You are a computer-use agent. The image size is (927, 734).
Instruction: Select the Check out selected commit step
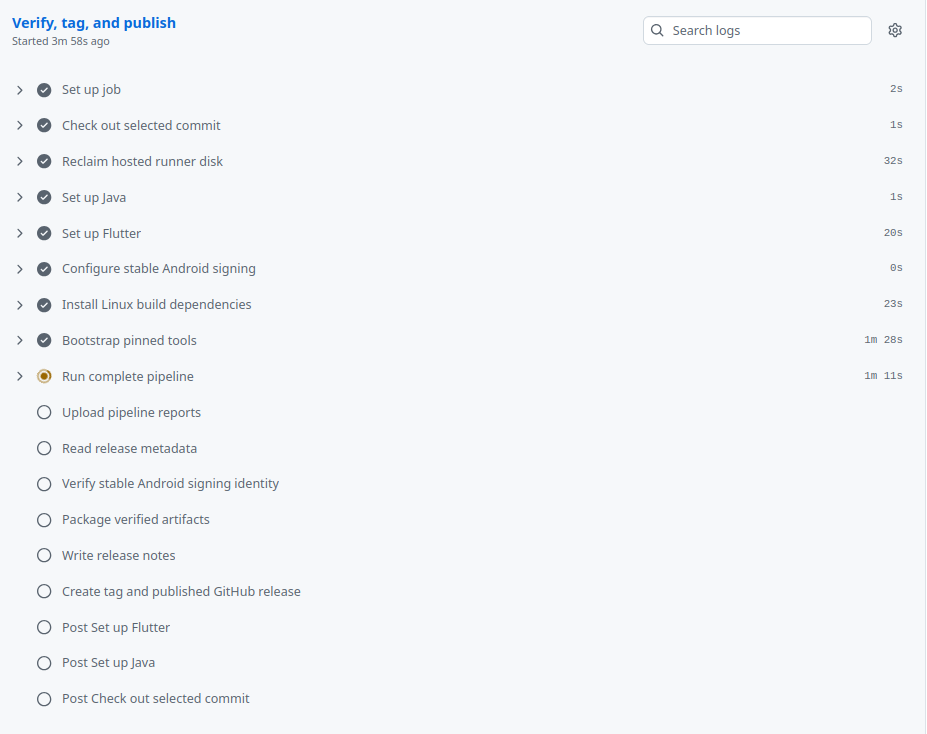[459, 125]
